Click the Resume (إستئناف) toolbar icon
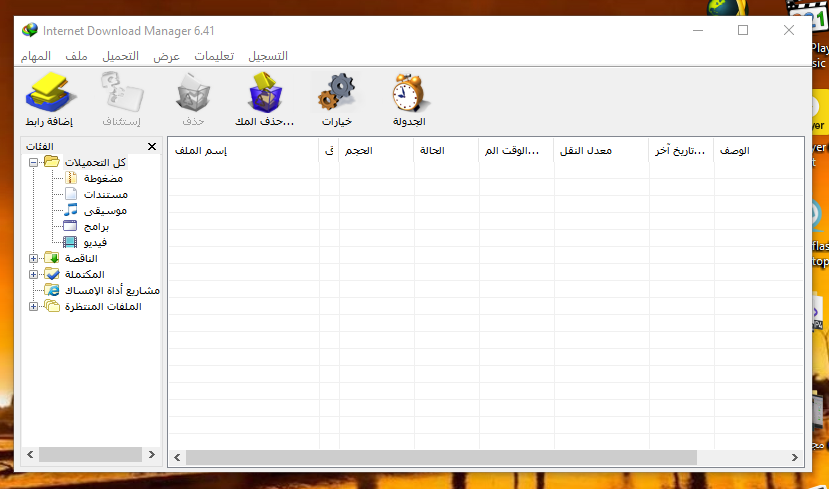The width and height of the screenshot is (829, 489). coord(122,93)
